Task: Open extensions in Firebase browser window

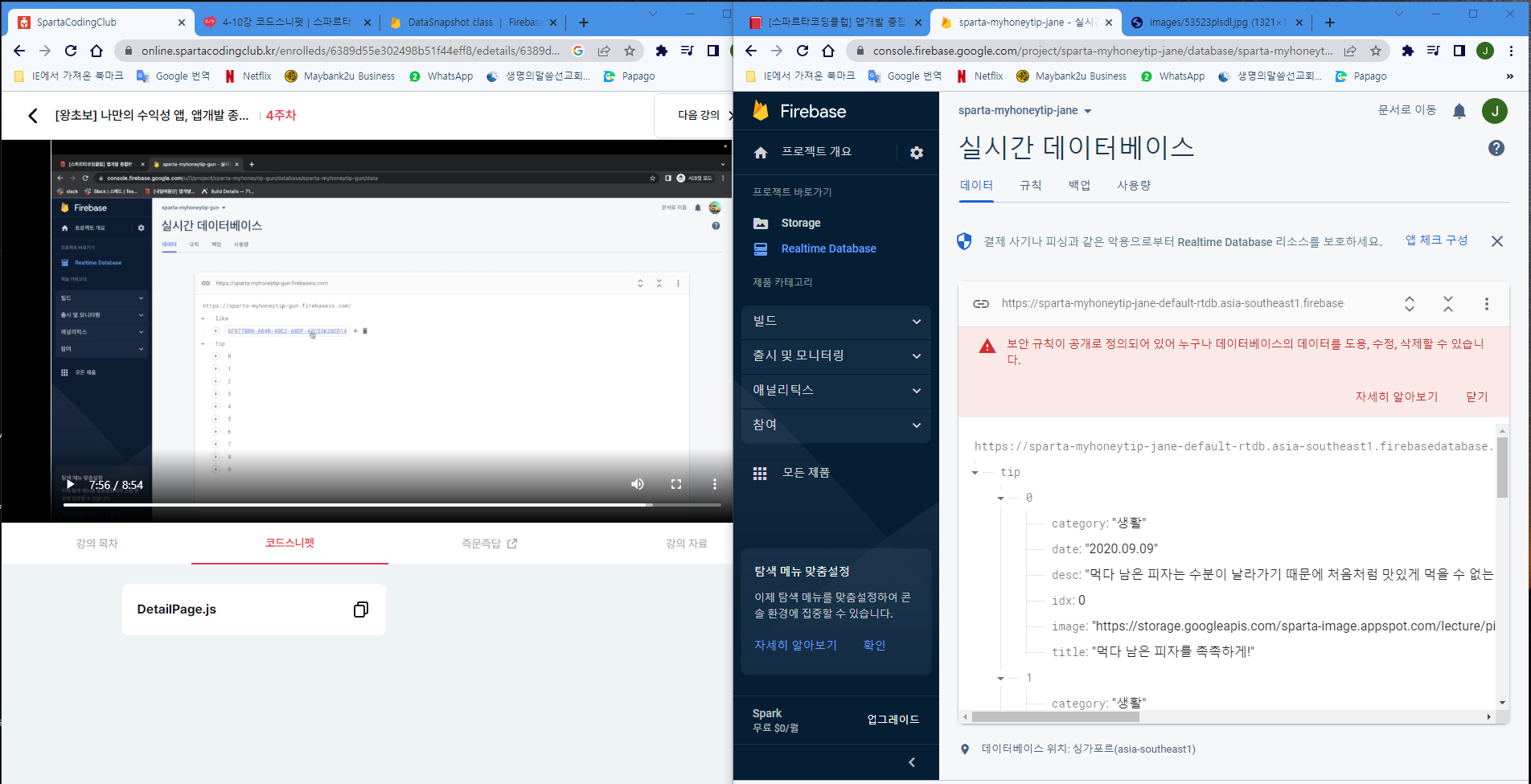Action: [1407, 51]
